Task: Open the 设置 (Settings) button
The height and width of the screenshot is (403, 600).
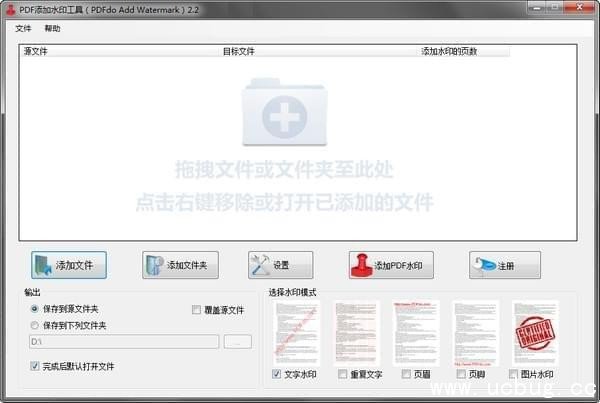Action: click(280, 265)
